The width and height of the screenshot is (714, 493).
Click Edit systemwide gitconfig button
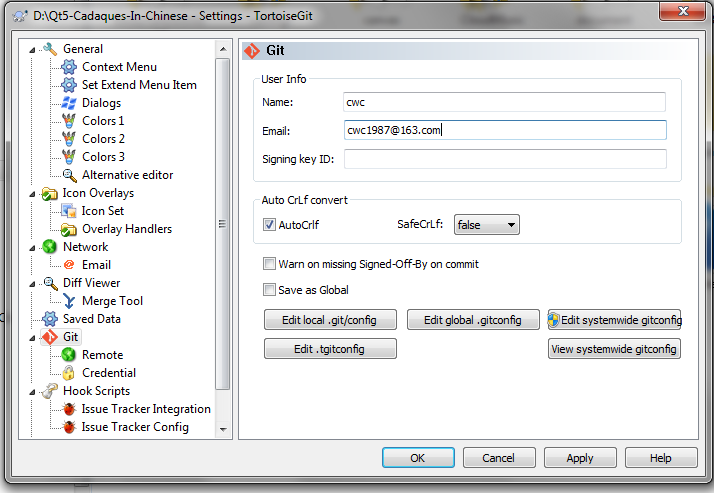[x=614, y=320]
